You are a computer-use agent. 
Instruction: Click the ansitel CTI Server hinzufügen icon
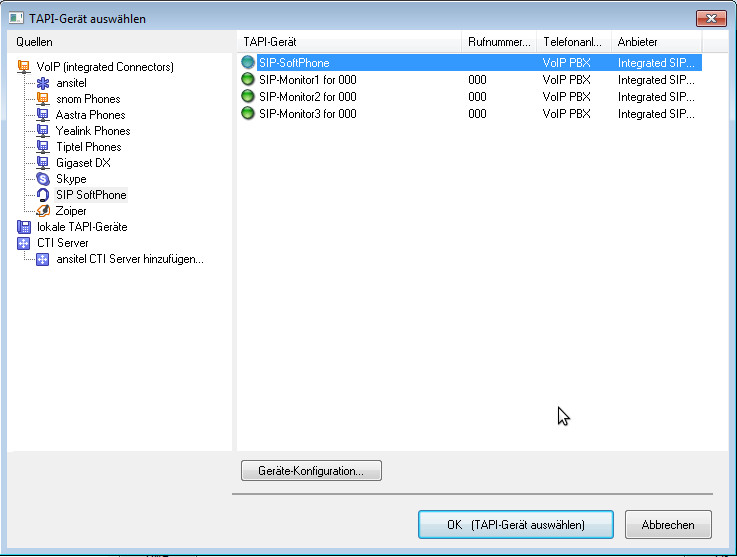tap(43, 259)
